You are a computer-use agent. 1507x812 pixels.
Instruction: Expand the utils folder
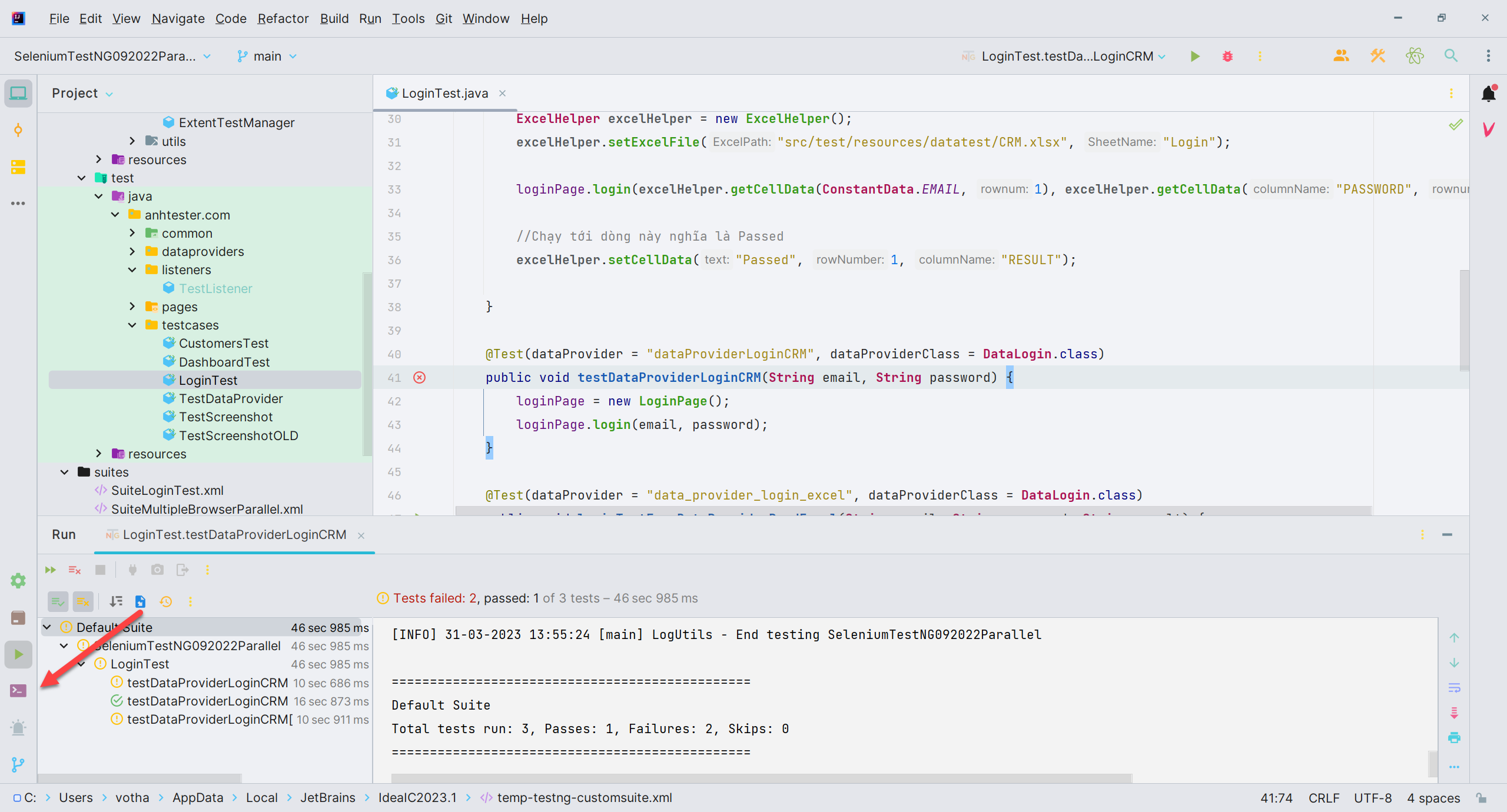132,141
